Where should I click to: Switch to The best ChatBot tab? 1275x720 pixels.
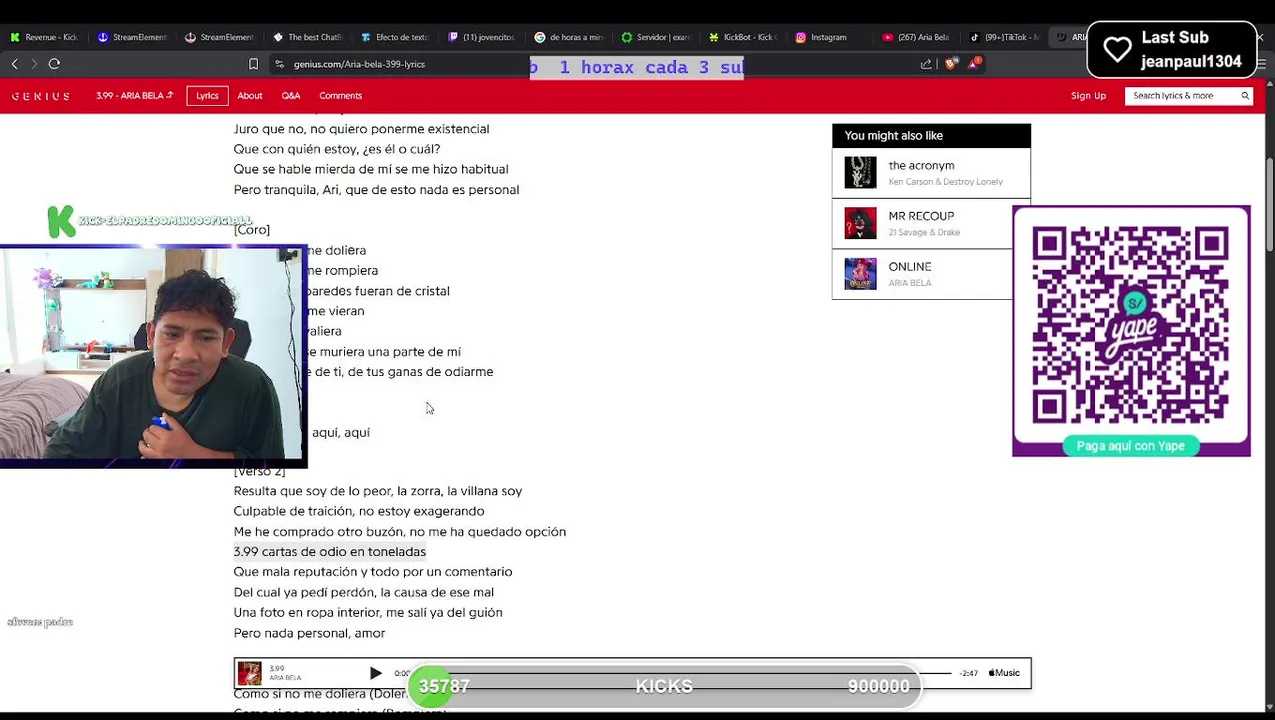[x=307, y=37]
